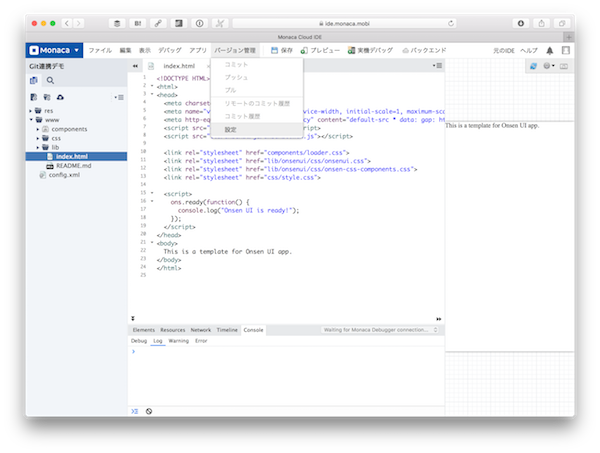
Task: Switch to the project files icon
Action: (34, 80)
